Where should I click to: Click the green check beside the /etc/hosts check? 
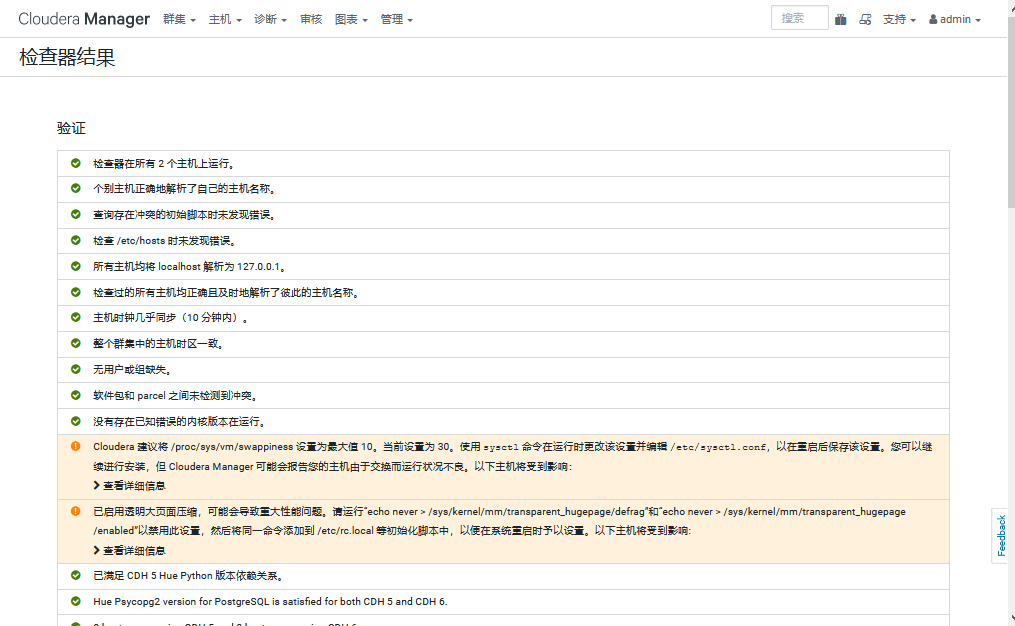pos(73,240)
